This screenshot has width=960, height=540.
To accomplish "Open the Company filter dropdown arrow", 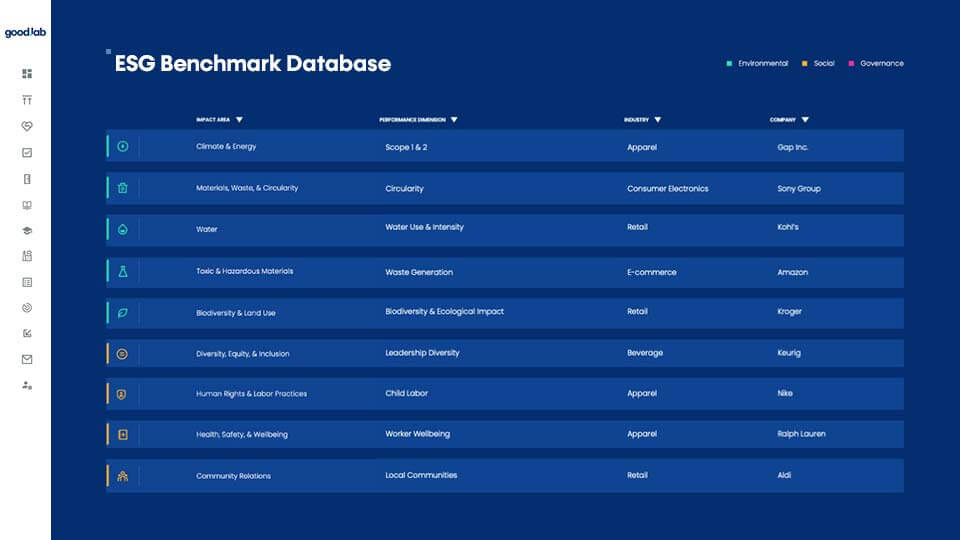I will 805,120.
